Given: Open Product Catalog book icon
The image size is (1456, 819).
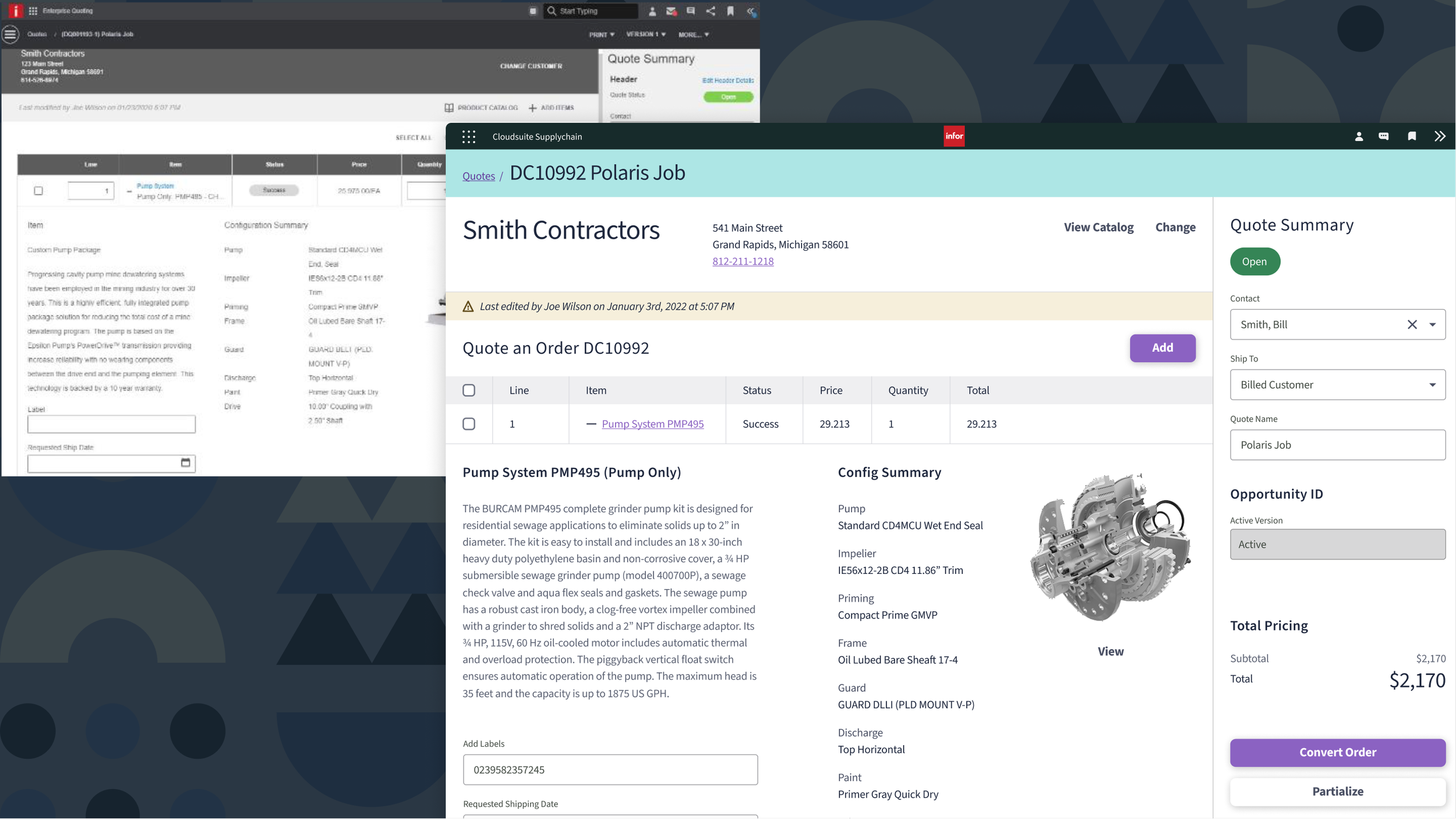Looking at the screenshot, I should (x=449, y=108).
